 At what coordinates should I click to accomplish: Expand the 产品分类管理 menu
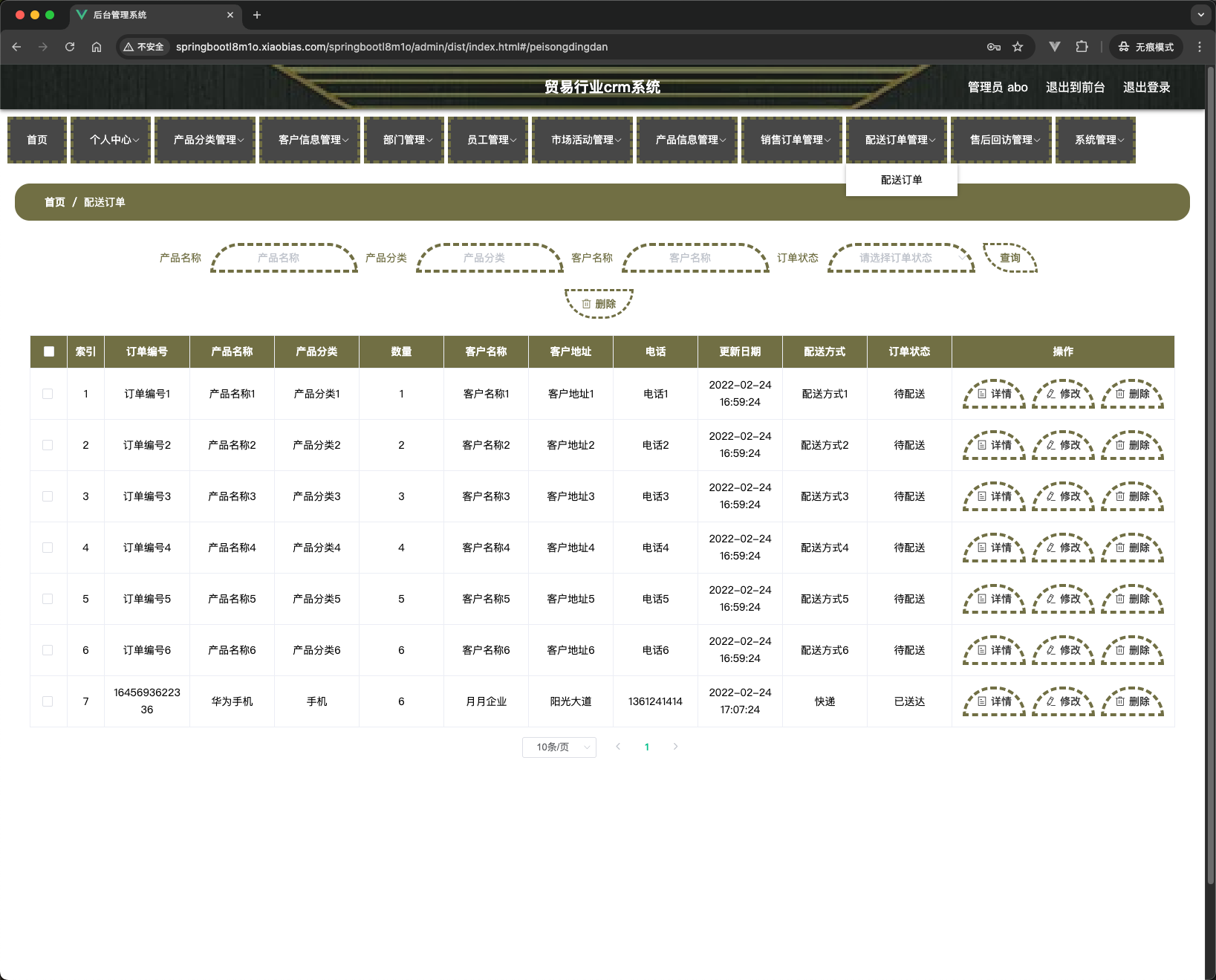[205, 140]
